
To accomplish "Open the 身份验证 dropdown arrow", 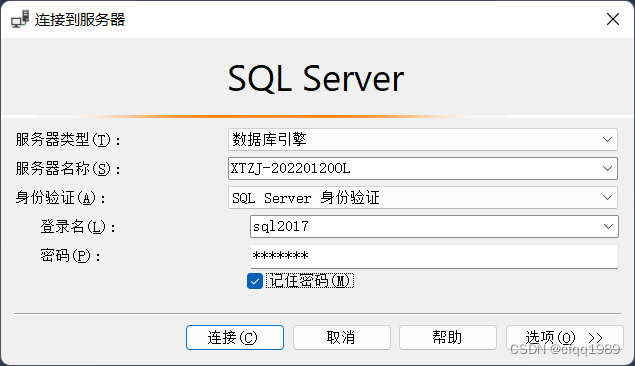I will point(607,198).
